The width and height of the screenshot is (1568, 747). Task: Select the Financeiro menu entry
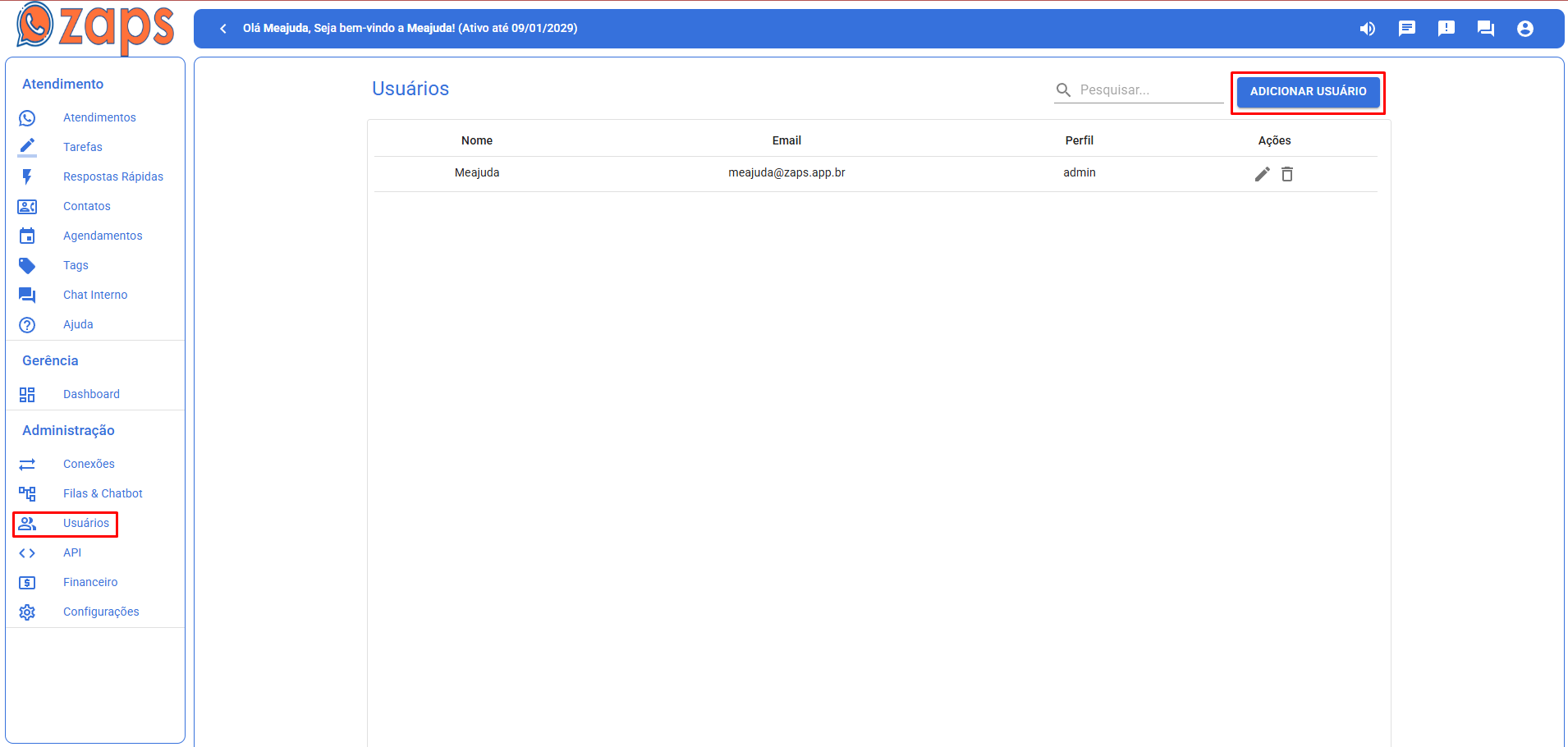point(90,582)
